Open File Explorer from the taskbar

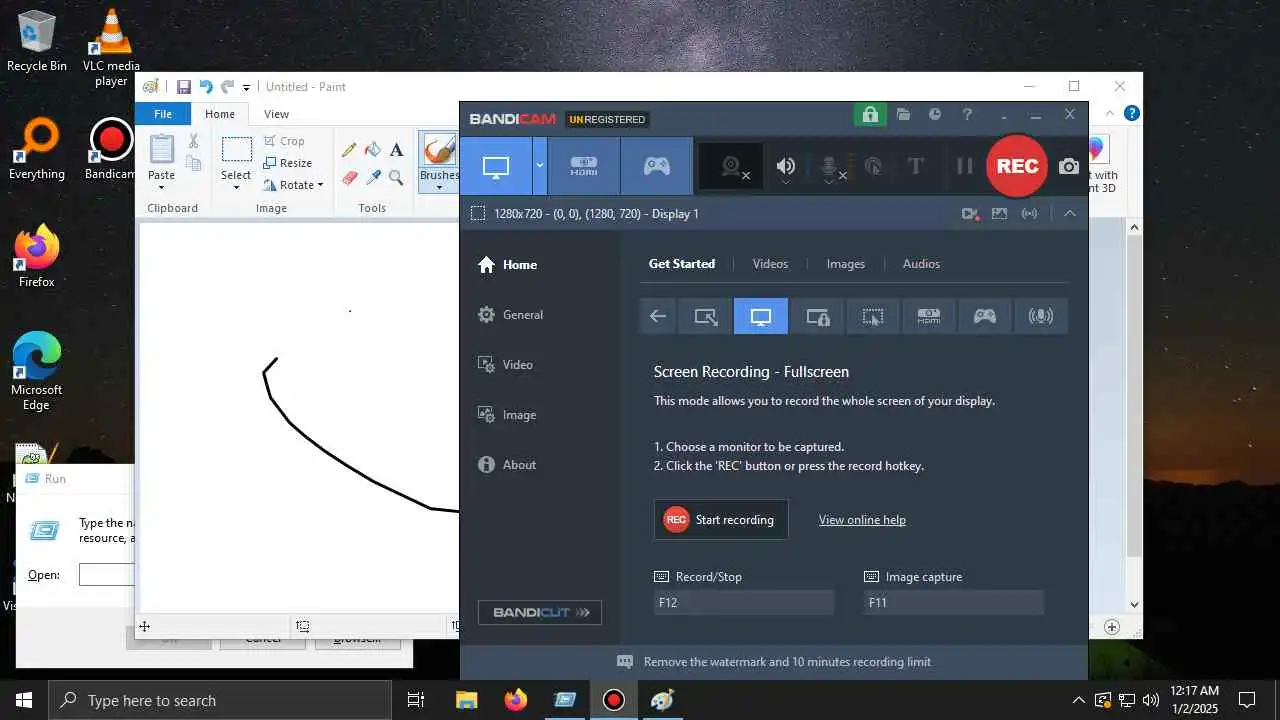[x=467, y=700]
